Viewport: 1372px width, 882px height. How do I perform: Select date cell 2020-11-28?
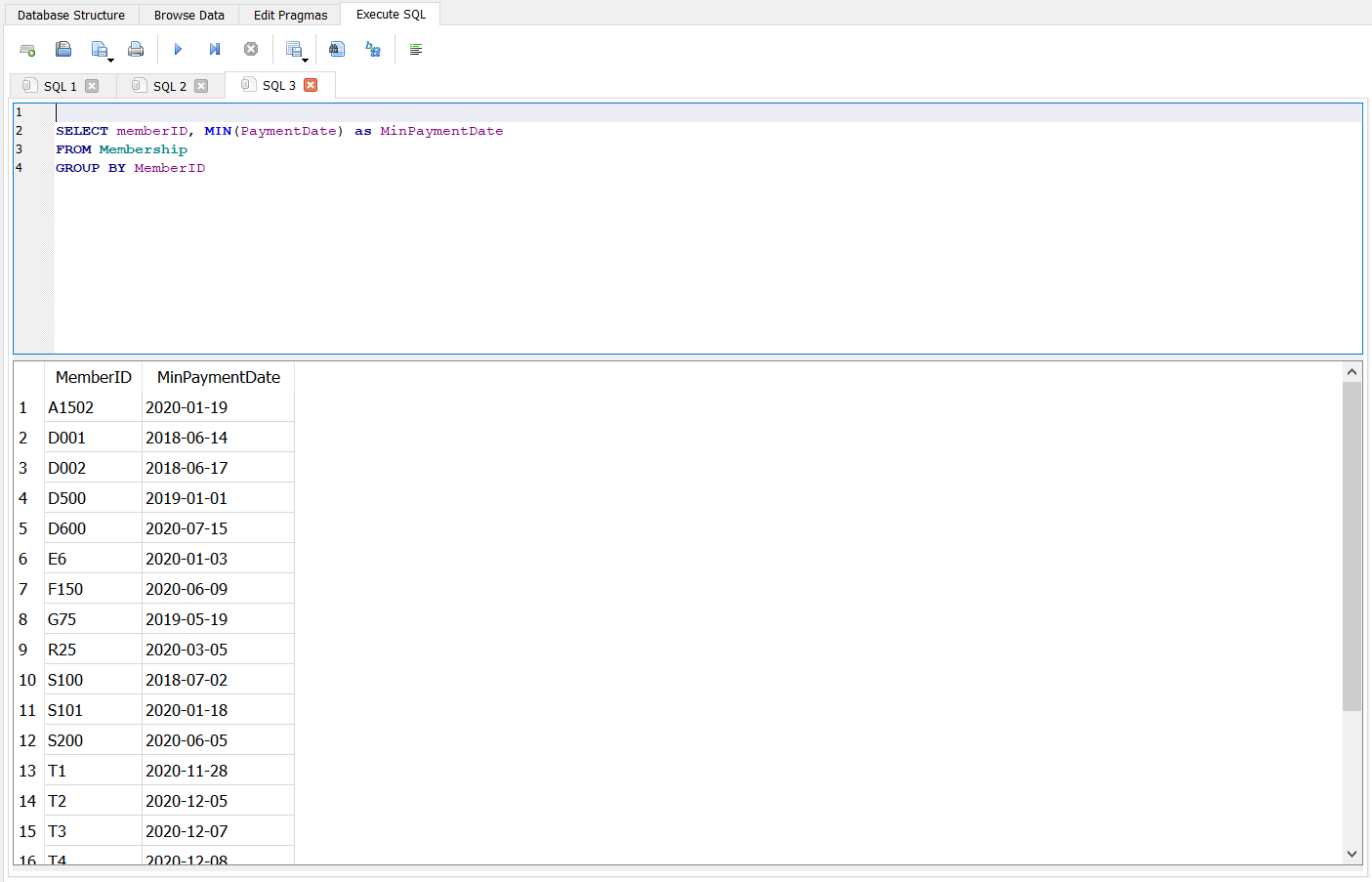[x=218, y=771]
